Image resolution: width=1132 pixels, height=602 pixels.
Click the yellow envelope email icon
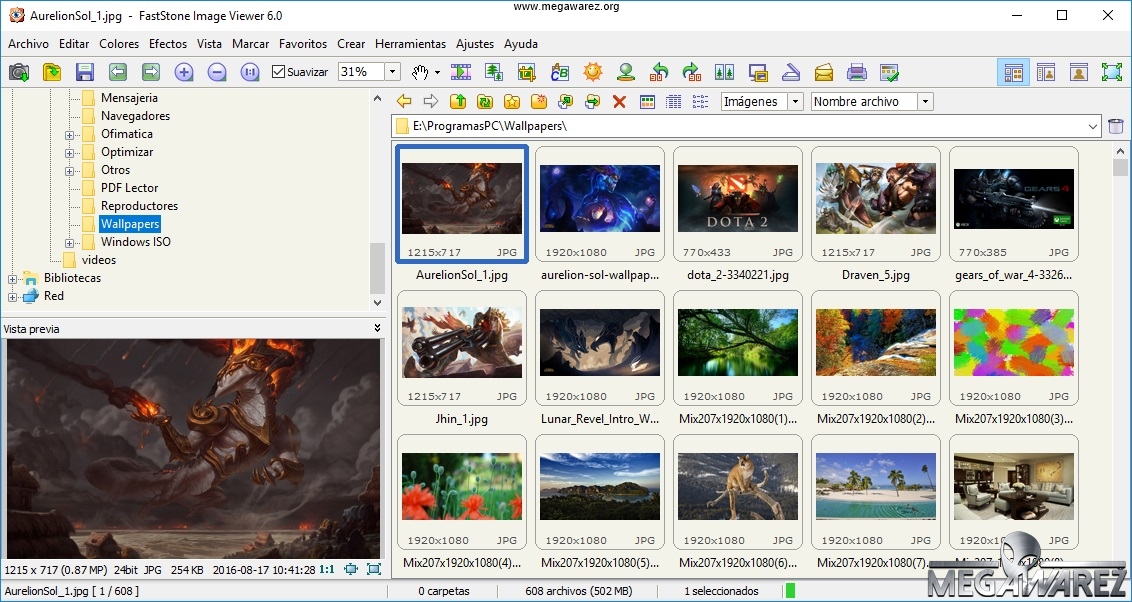824,72
